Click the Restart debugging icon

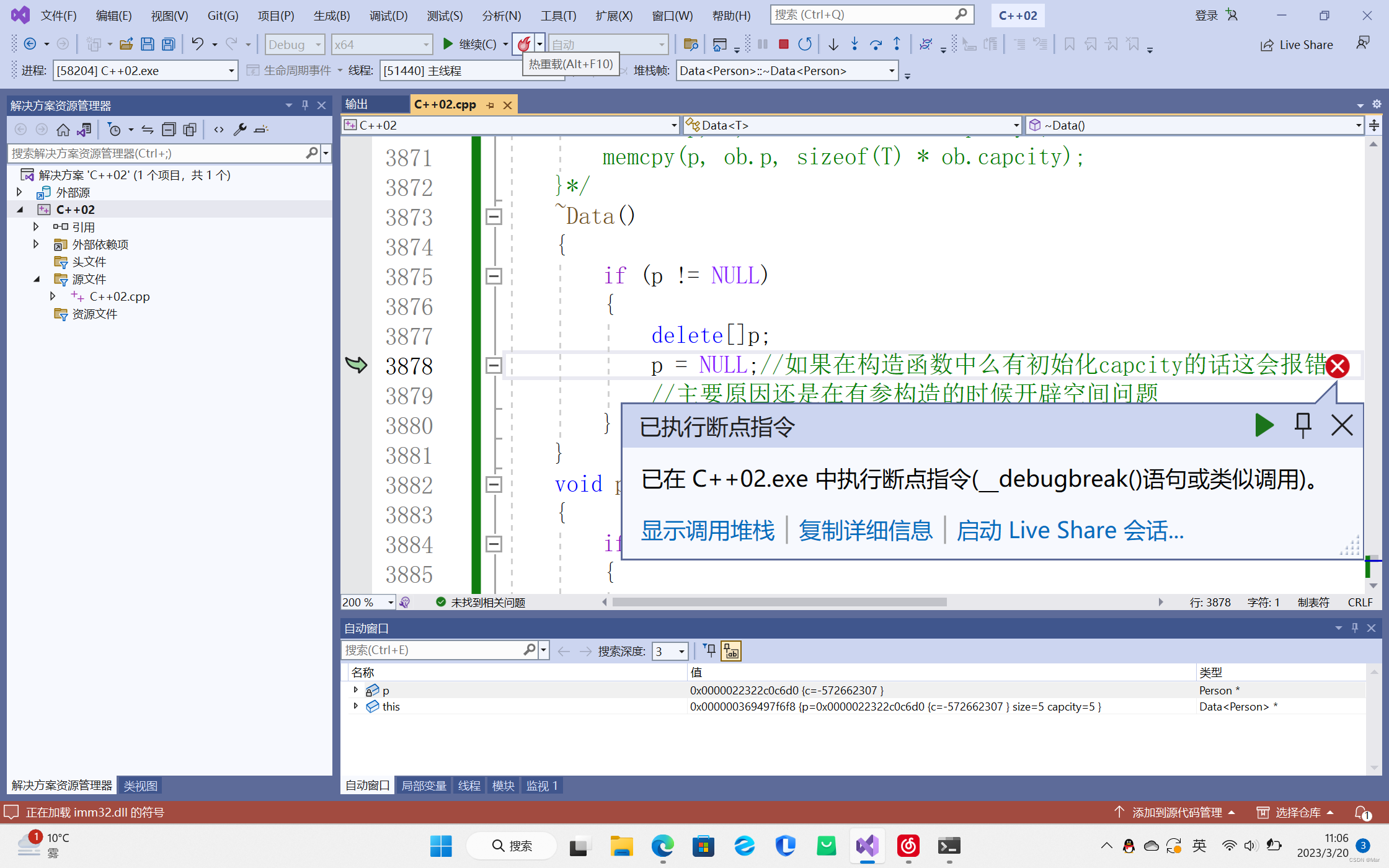tap(805, 44)
